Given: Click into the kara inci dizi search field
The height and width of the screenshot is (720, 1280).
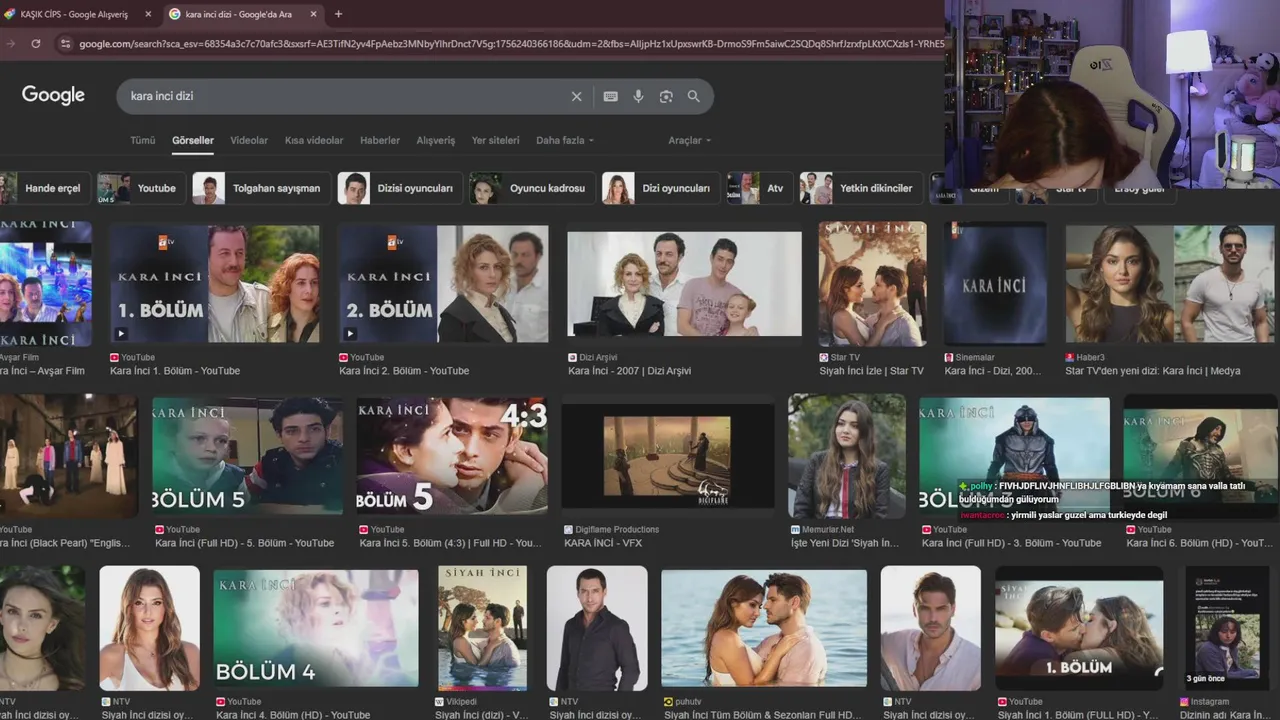Looking at the screenshot, I should tap(345, 97).
